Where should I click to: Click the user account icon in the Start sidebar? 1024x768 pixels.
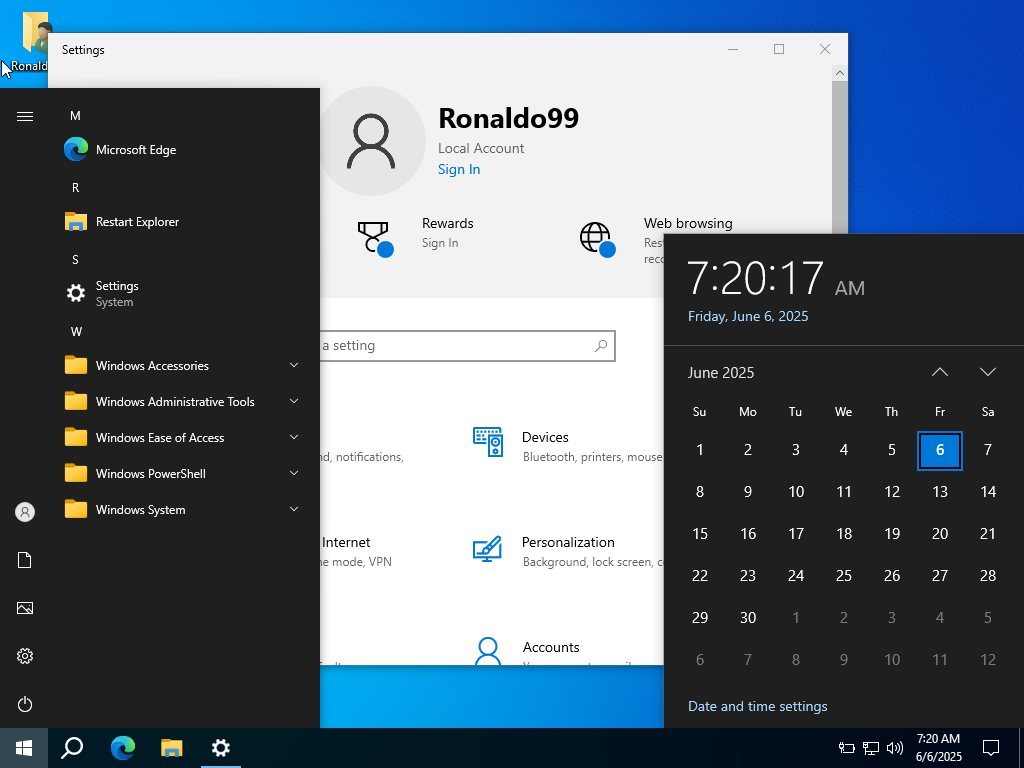click(x=25, y=512)
